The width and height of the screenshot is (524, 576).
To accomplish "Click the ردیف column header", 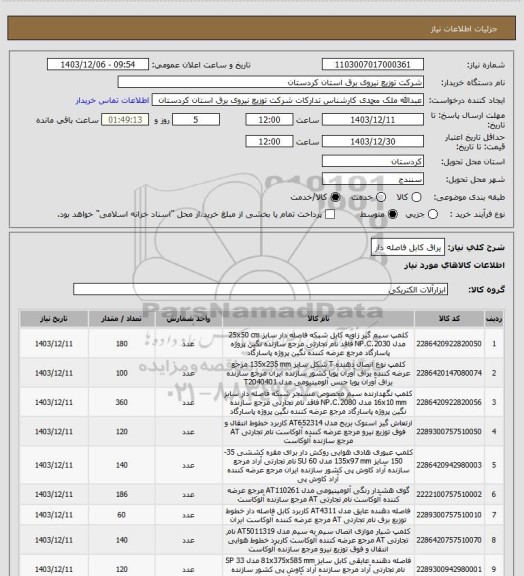I will point(494,318).
